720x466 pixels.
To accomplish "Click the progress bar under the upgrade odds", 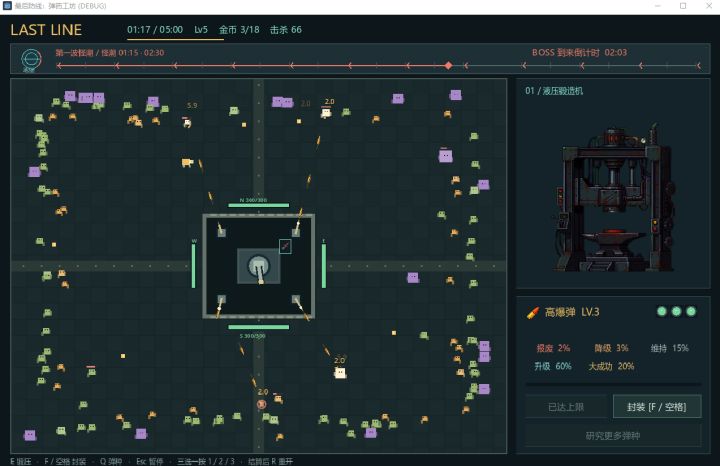I will tap(613, 384).
